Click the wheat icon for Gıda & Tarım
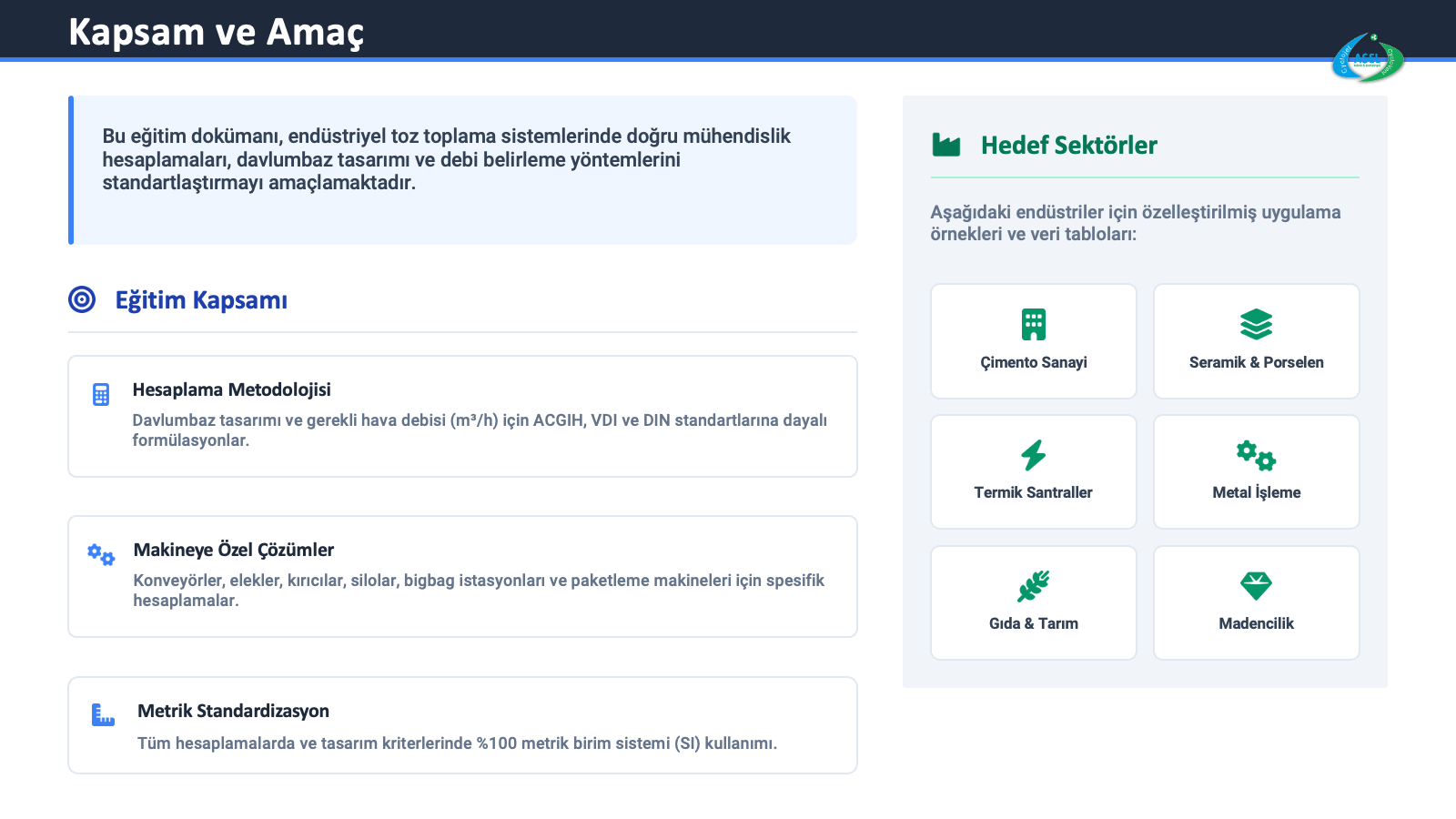Viewport: 1456px width, 819px height. (x=1033, y=586)
